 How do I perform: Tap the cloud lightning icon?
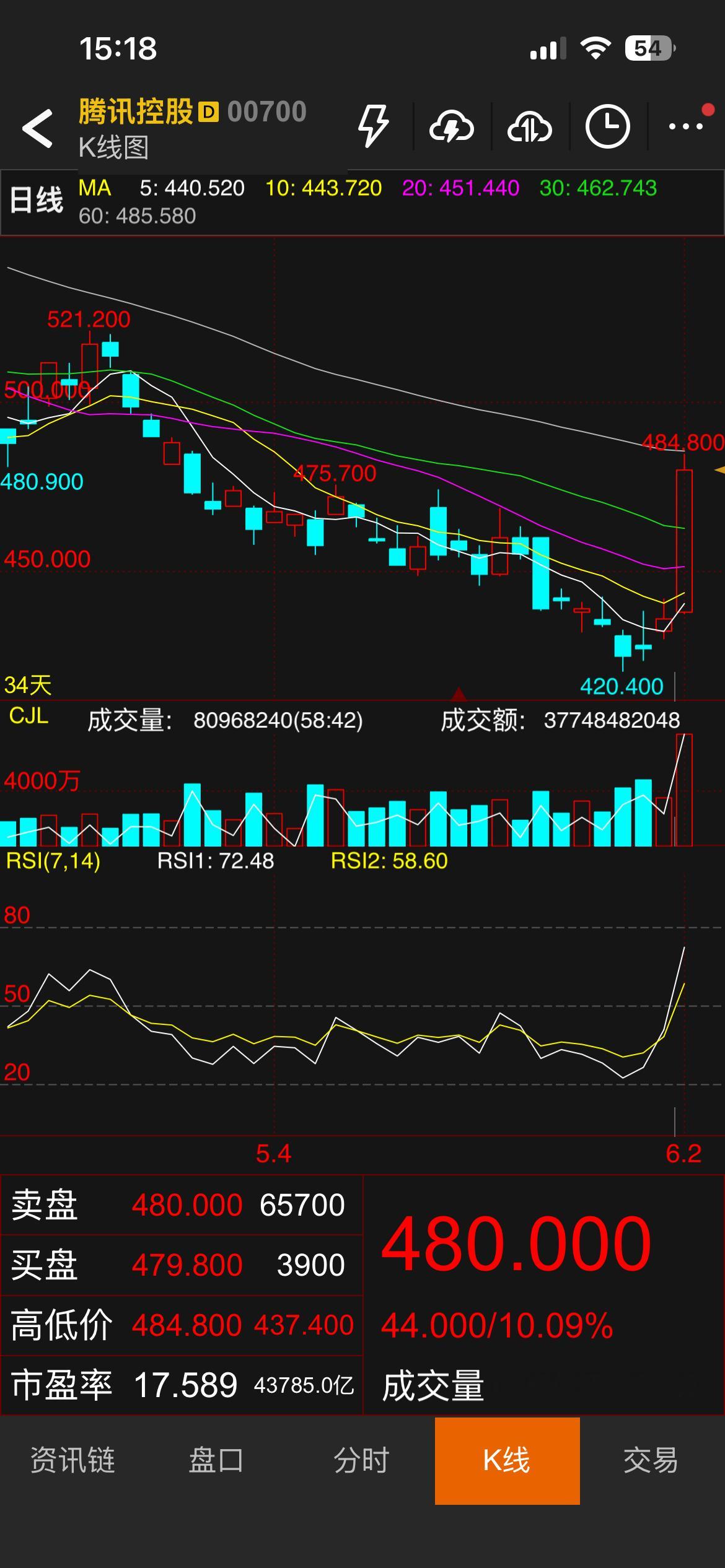[x=452, y=127]
